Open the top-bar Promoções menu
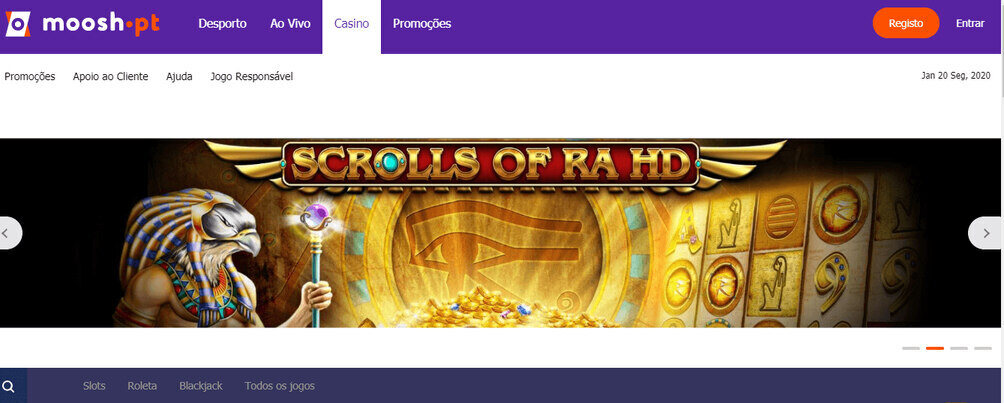Screen dimensions: 1004x403 tap(422, 24)
